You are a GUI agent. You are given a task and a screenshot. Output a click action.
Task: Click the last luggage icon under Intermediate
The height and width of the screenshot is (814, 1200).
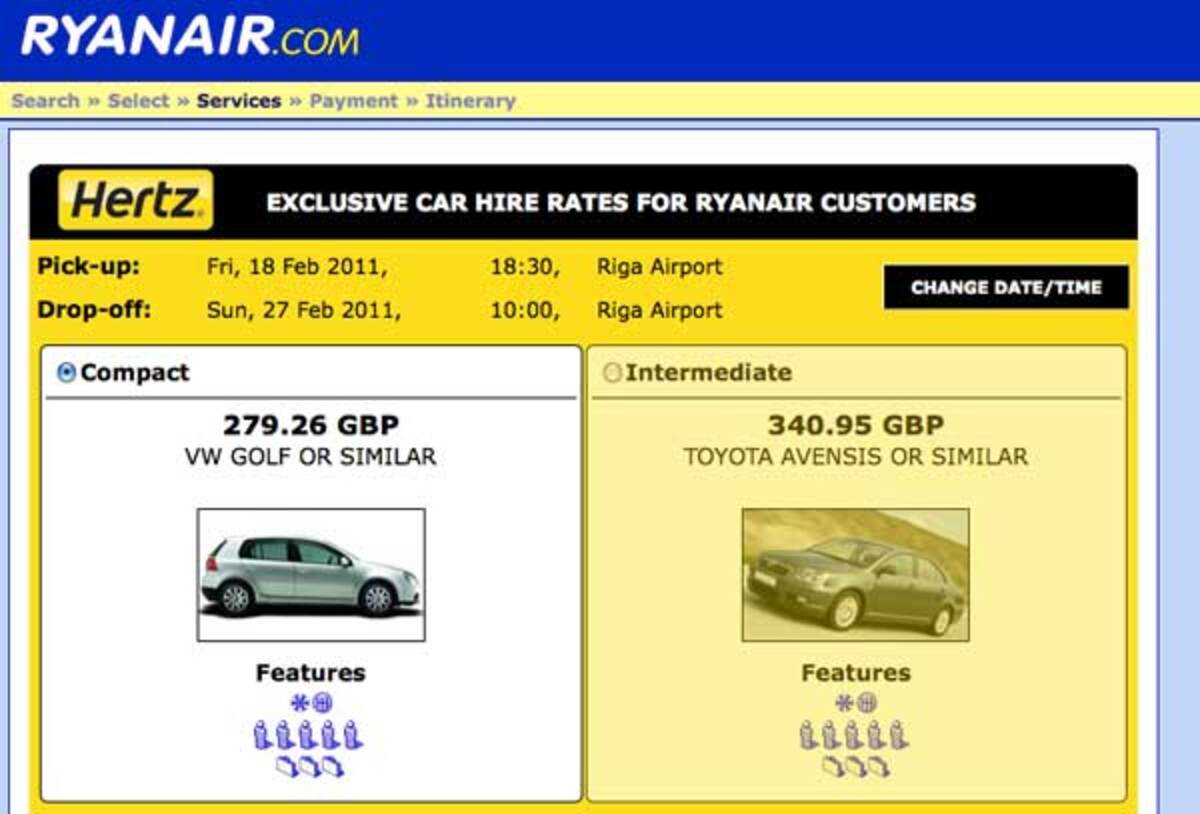pyautogui.click(x=878, y=767)
